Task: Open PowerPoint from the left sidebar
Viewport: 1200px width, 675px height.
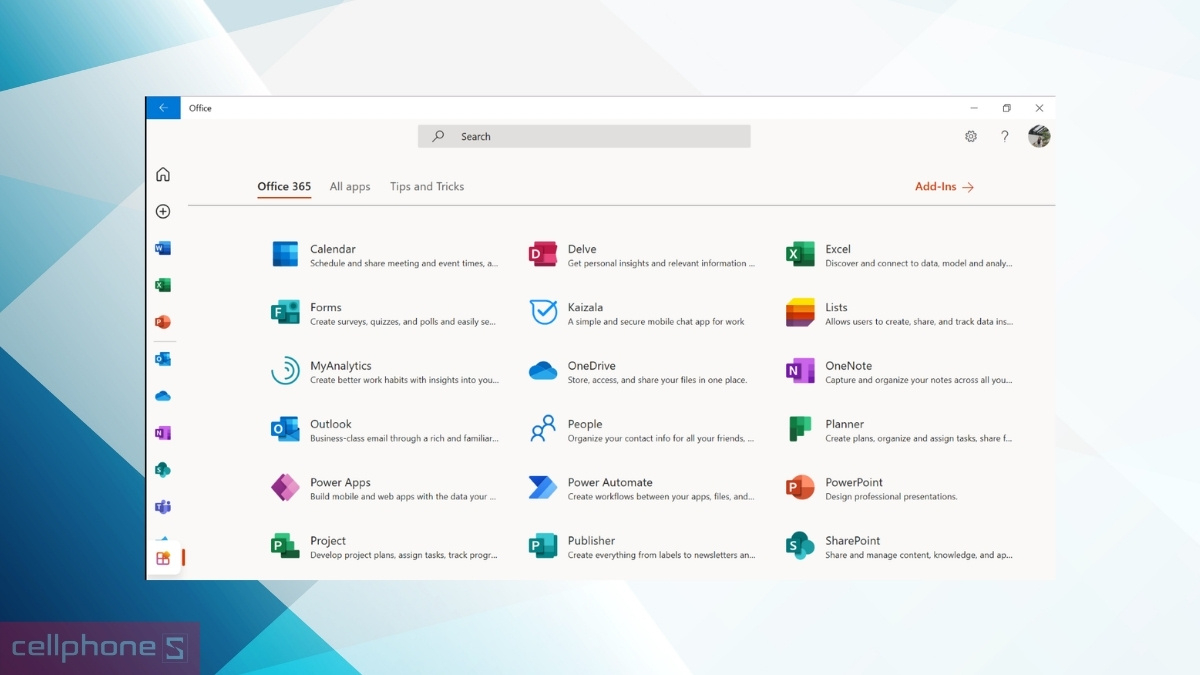Action: point(163,322)
